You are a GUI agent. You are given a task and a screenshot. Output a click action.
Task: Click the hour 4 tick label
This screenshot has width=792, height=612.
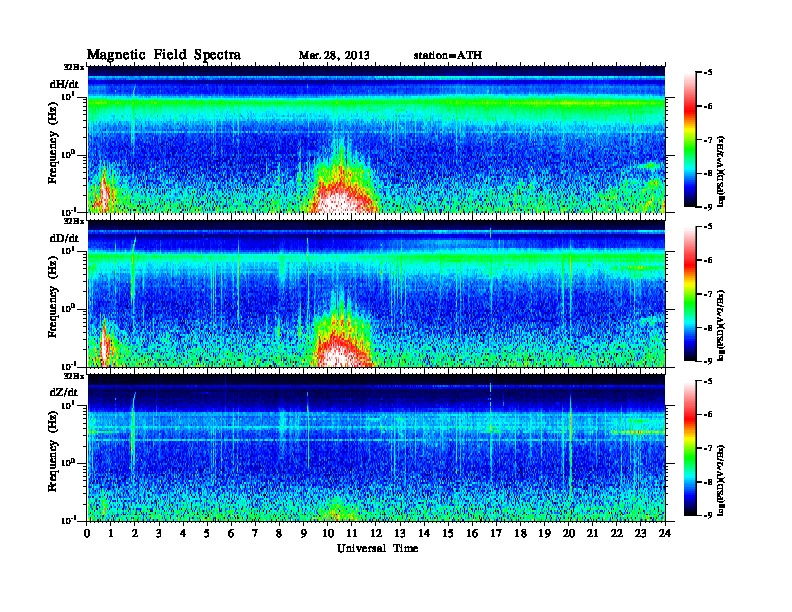click(183, 533)
